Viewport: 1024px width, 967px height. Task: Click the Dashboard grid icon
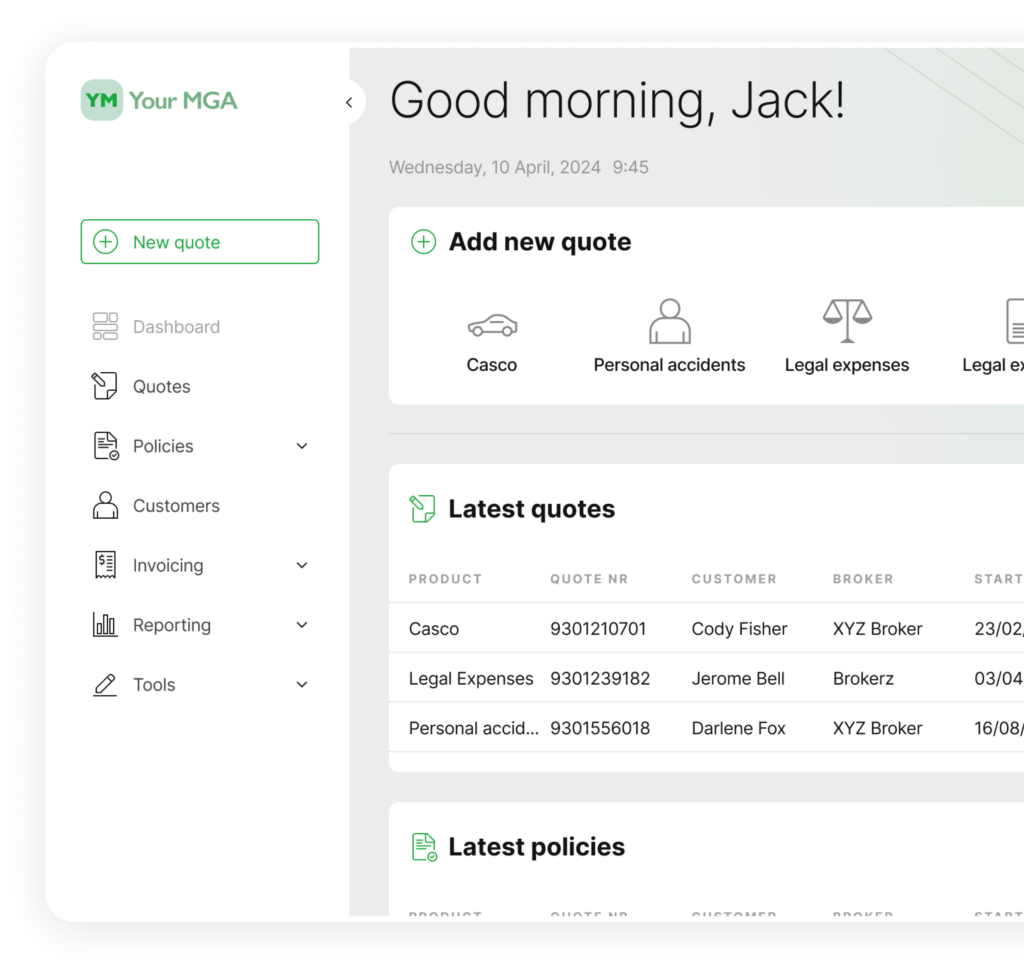coord(105,326)
